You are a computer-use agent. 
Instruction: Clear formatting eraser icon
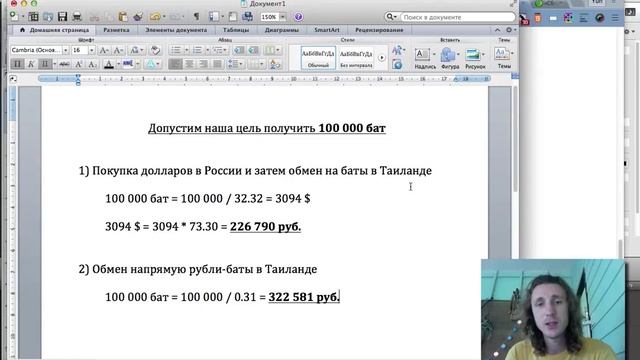pyautogui.click(x=155, y=50)
